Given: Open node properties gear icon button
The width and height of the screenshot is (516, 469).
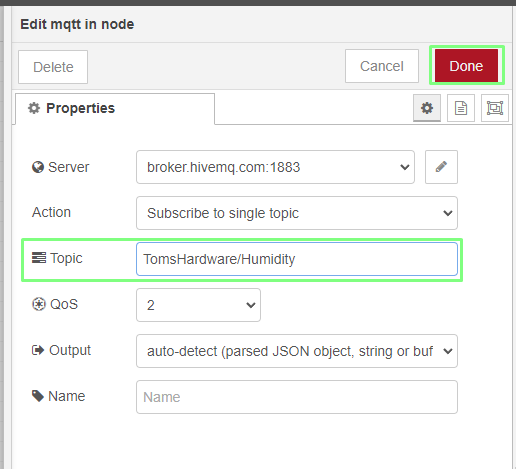Looking at the screenshot, I should coord(427,108).
